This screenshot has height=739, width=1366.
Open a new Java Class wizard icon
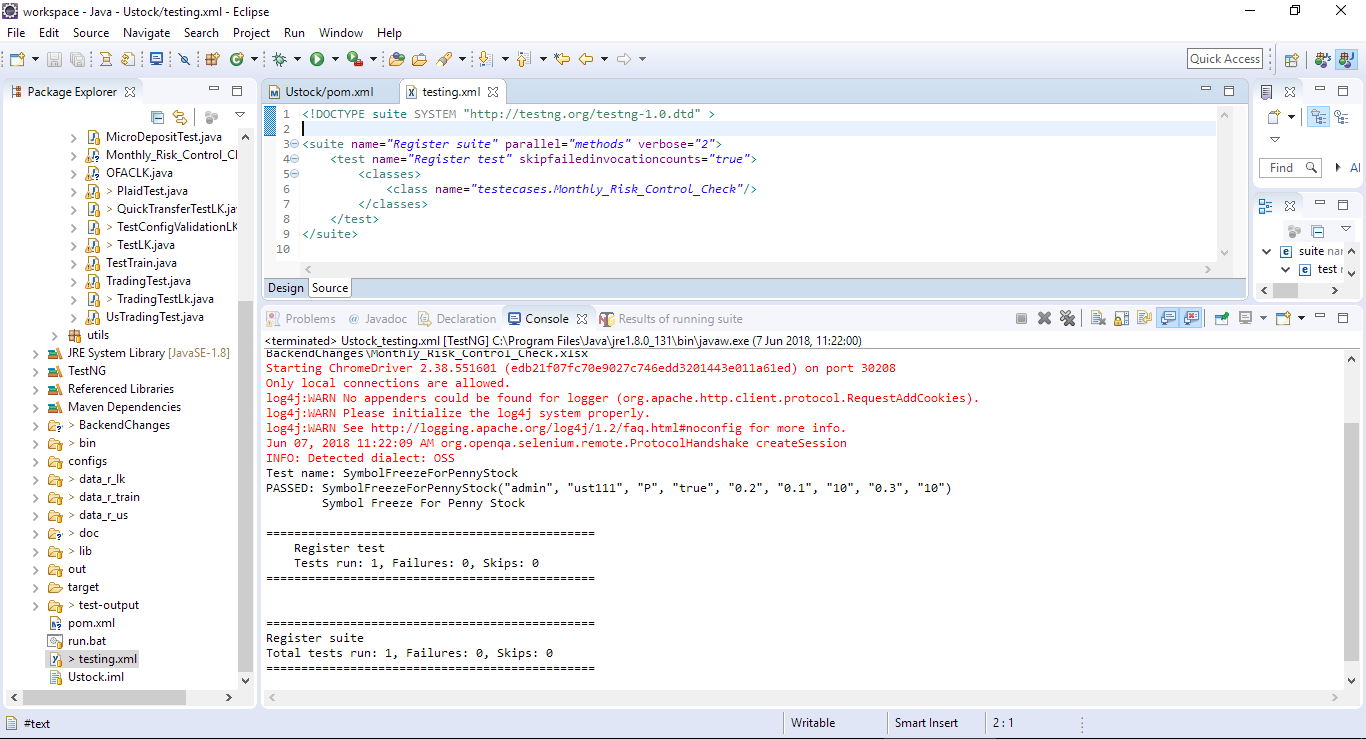pos(211,58)
